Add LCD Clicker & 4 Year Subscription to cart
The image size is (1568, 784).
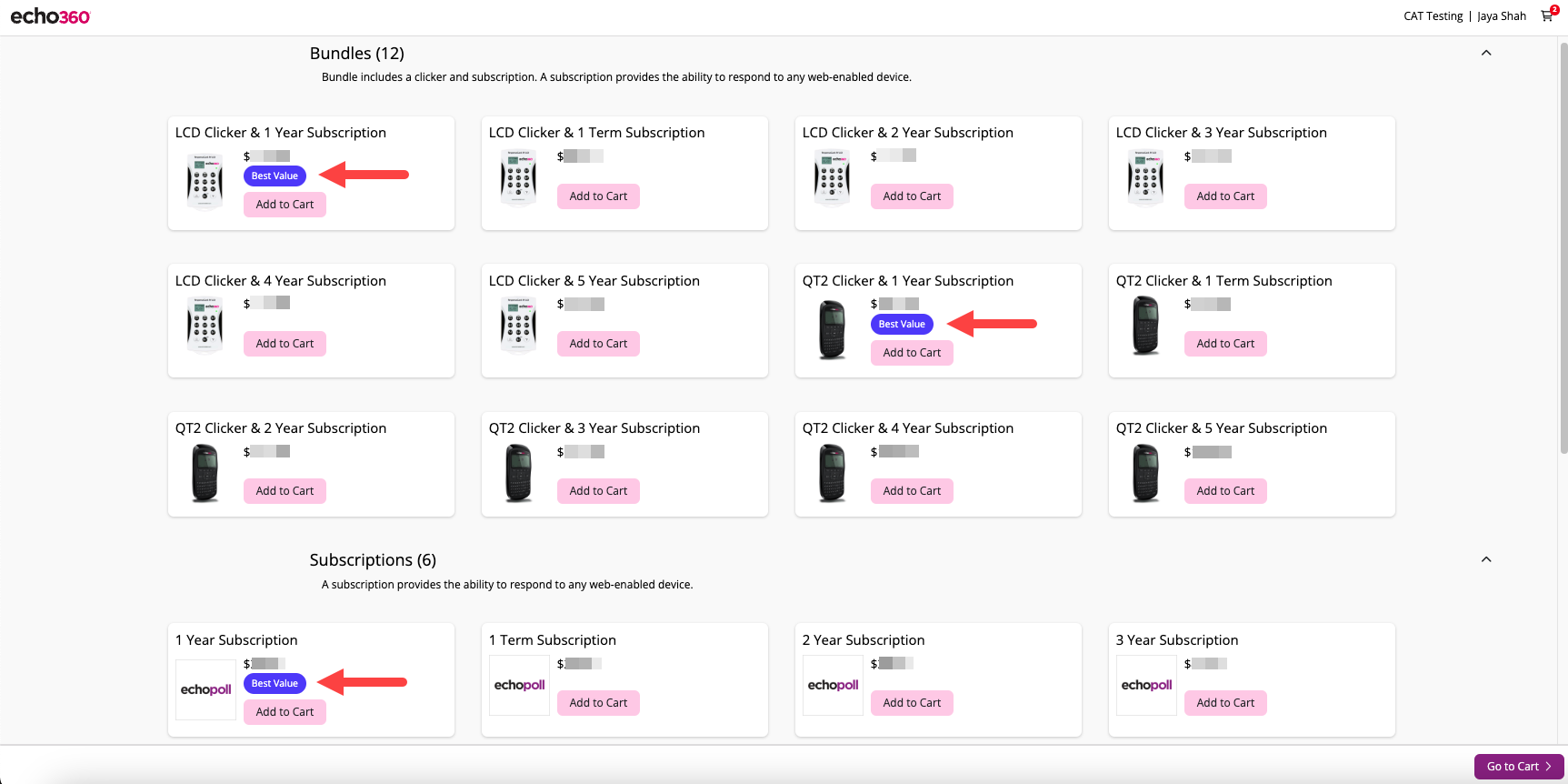point(285,344)
